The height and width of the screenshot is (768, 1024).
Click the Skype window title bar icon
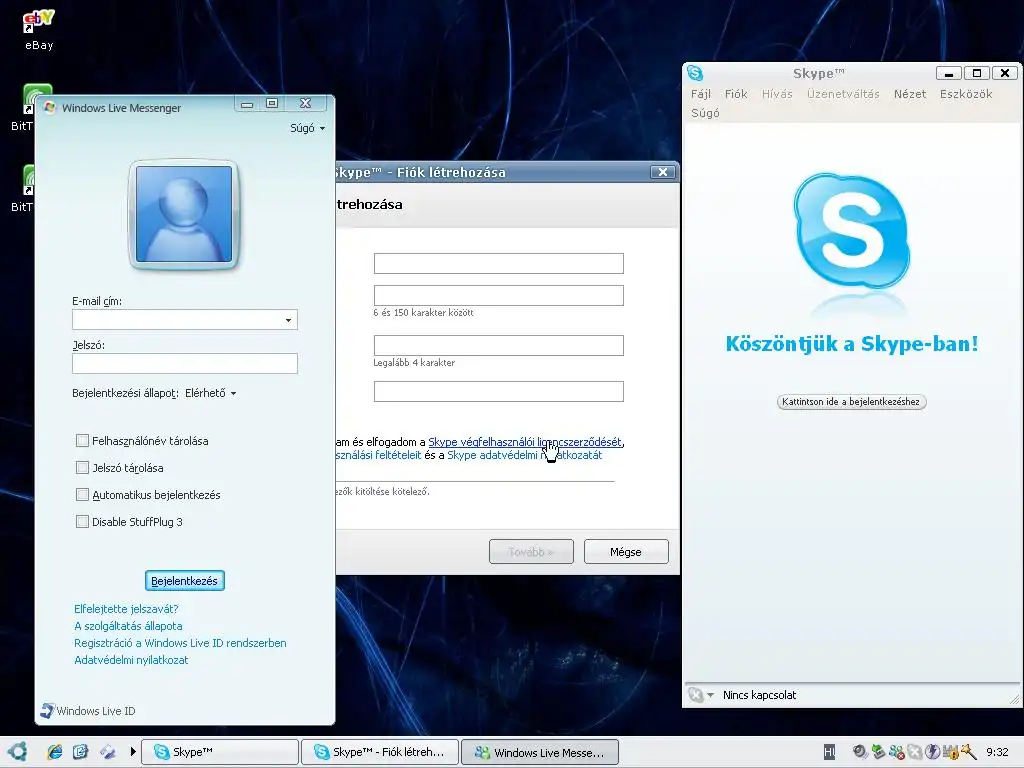click(696, 73)
